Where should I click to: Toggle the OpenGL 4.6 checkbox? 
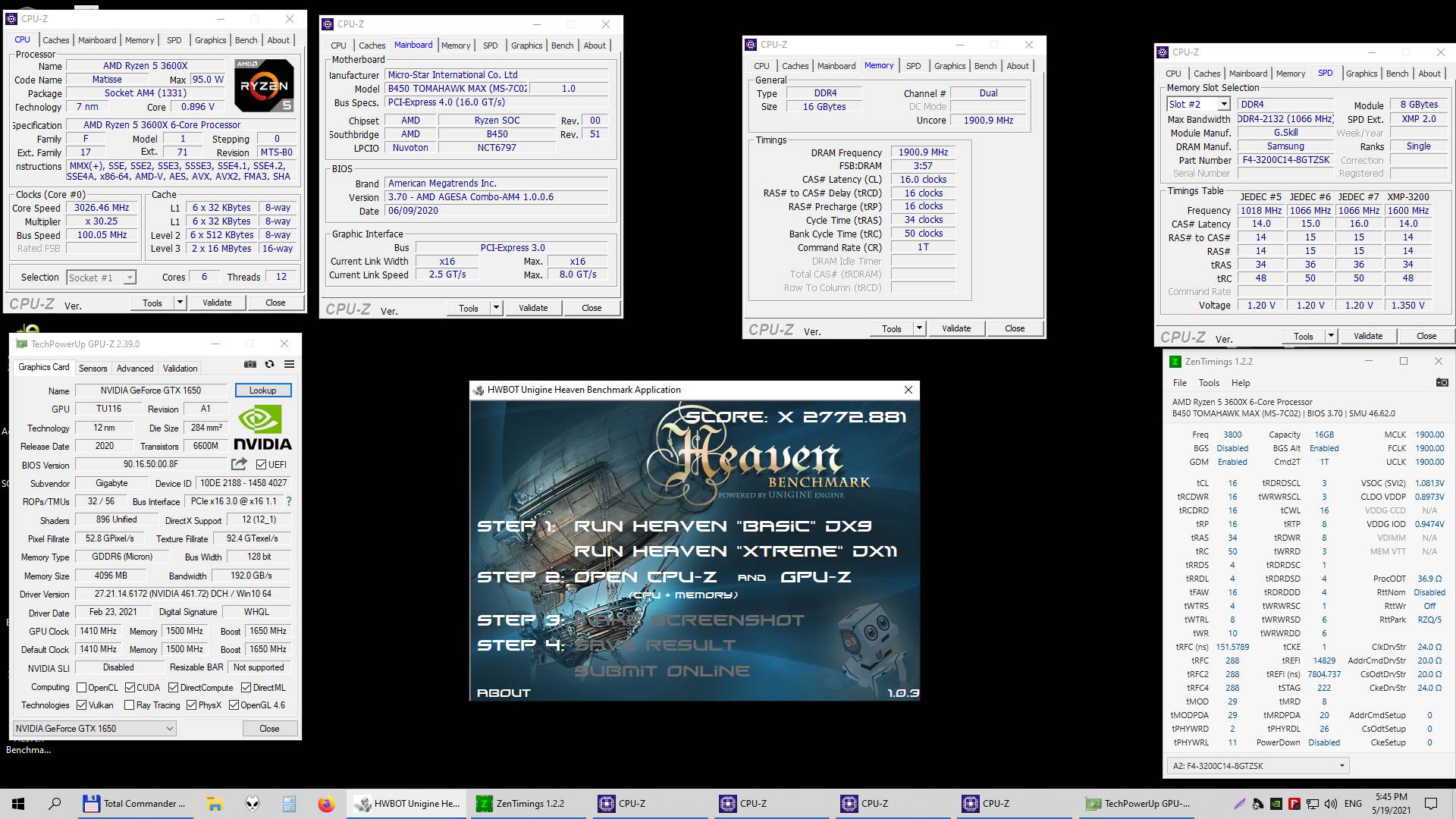pyautogui.click(x=234, y=705)
